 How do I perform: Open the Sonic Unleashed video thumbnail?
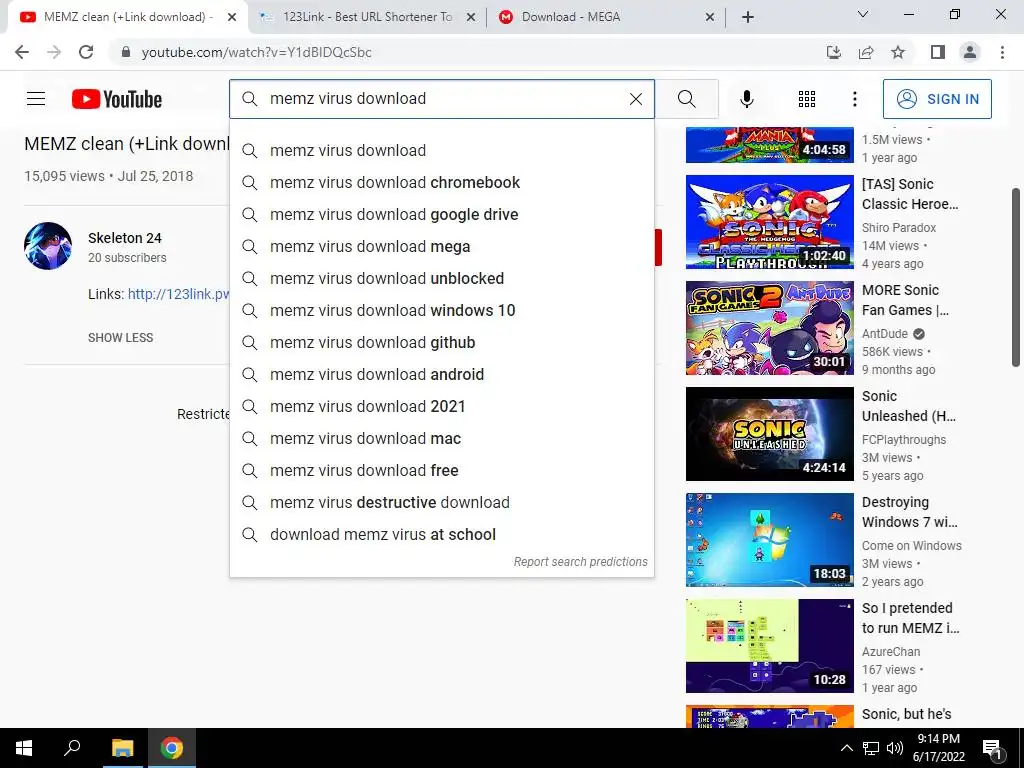769,434
